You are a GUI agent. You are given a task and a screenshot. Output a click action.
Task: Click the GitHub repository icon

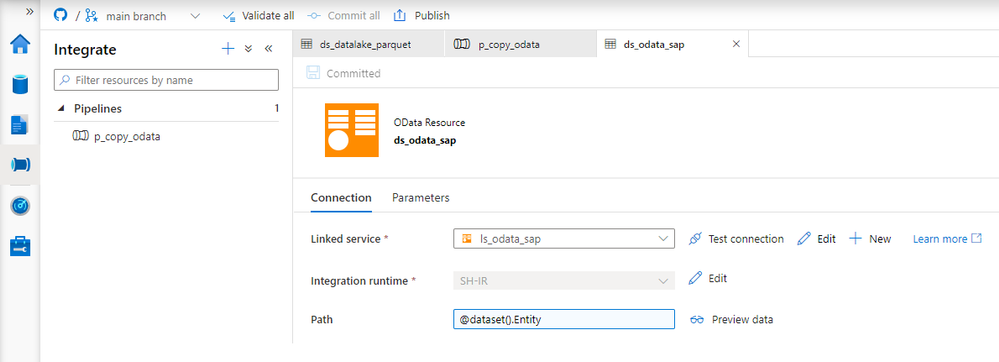[x=61, y=15]
